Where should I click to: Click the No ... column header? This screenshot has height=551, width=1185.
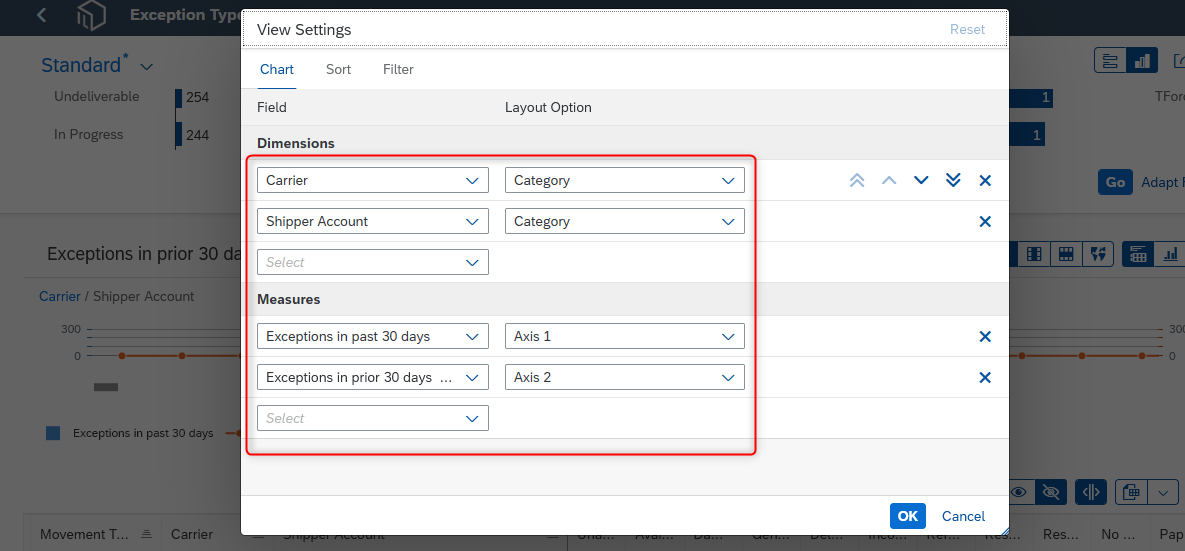click(1119, 534)
